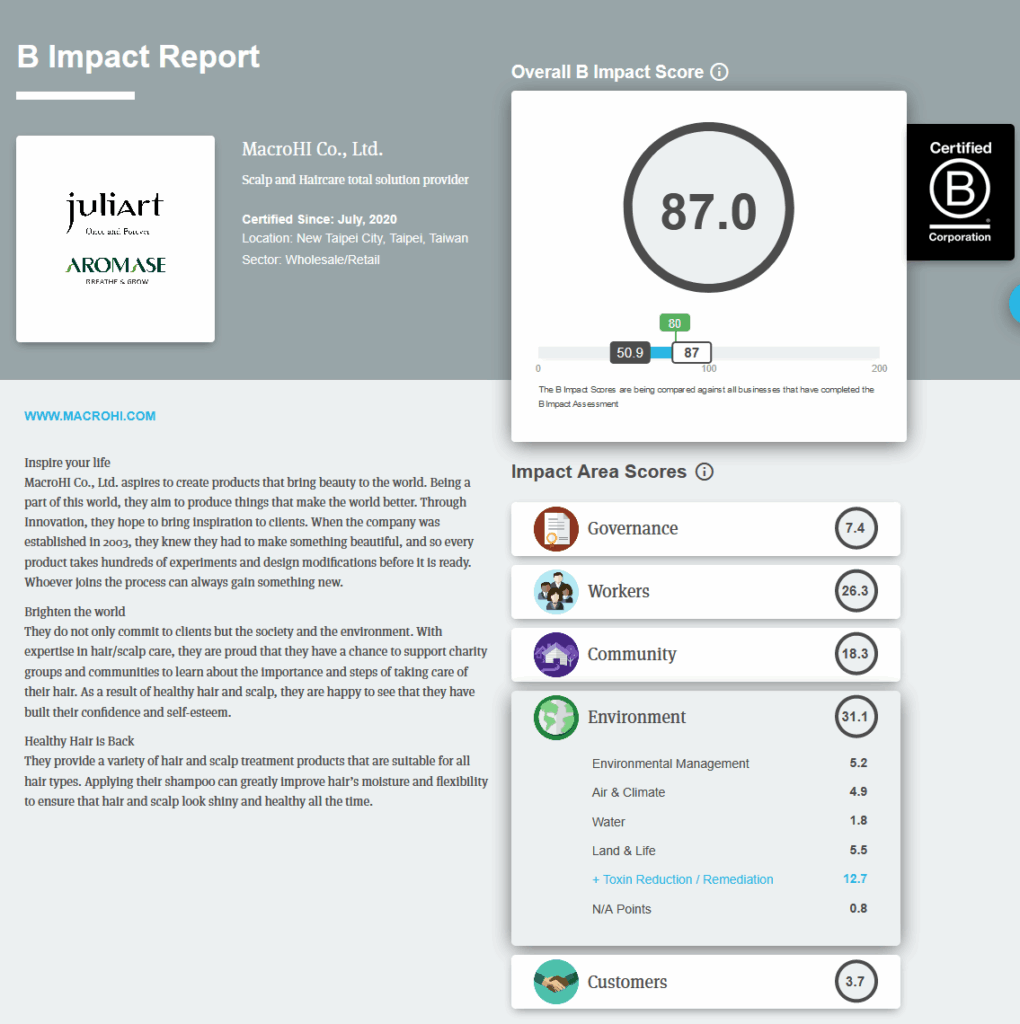The width and height of the screenshot is (1020, 1024).
Task: Click the 12.7 Toxin Reduction score value
Action: (x=855, y=879)
